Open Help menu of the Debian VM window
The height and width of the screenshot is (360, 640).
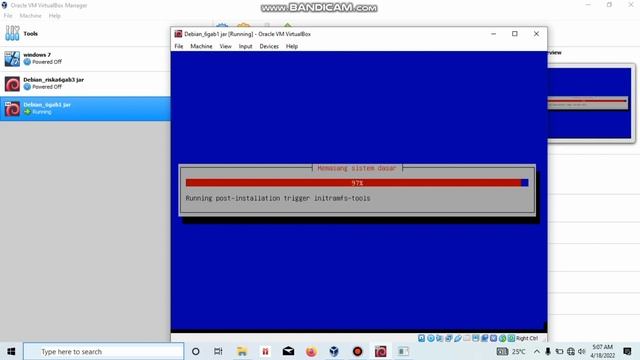coord(291,46)
